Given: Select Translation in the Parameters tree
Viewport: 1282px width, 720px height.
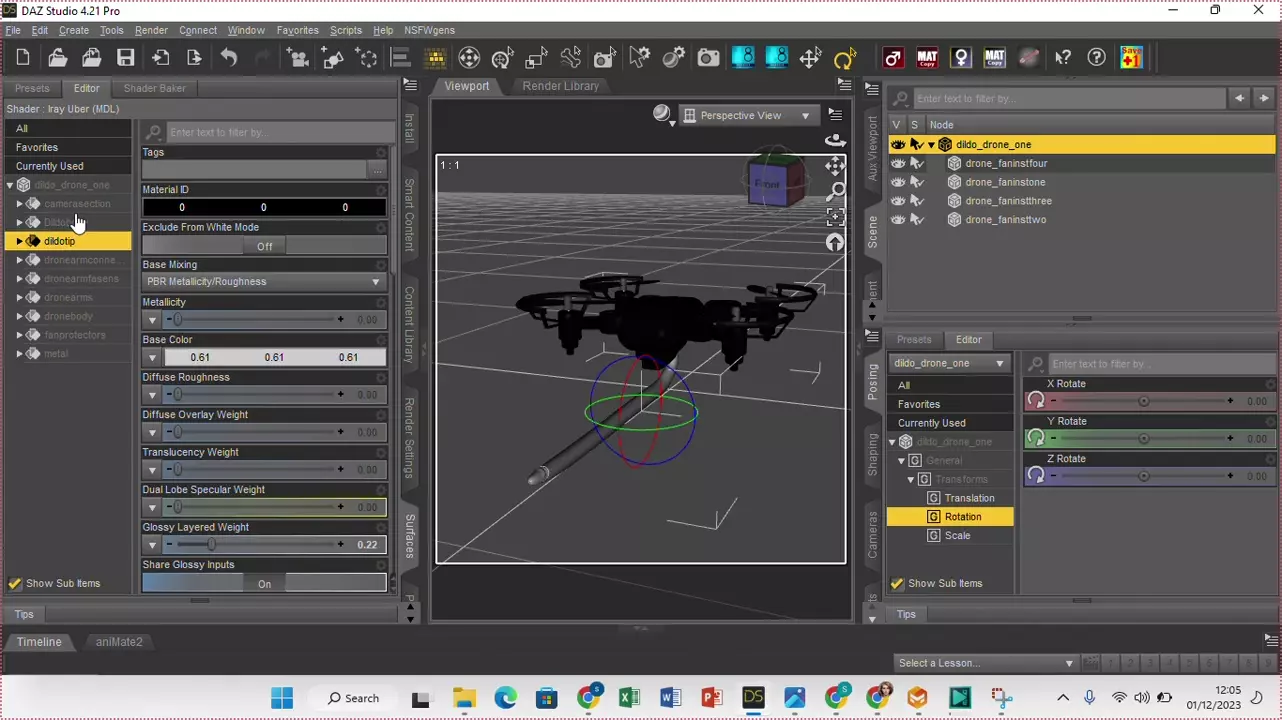Looking at the screenshot, I should 969,498.
